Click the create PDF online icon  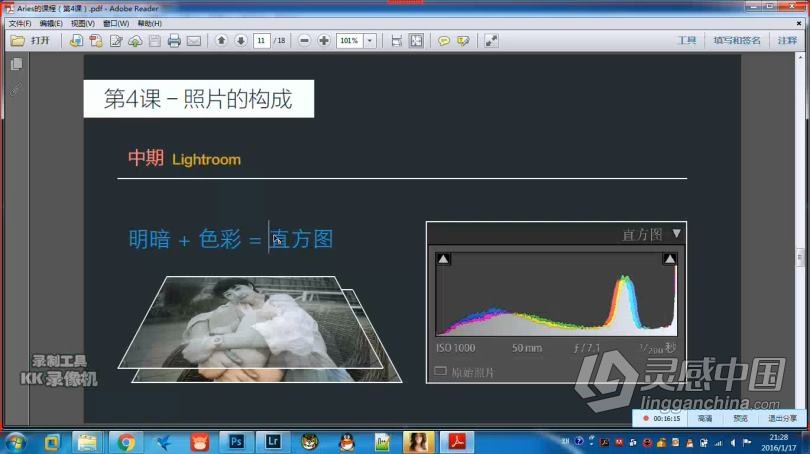coord(76,40)
